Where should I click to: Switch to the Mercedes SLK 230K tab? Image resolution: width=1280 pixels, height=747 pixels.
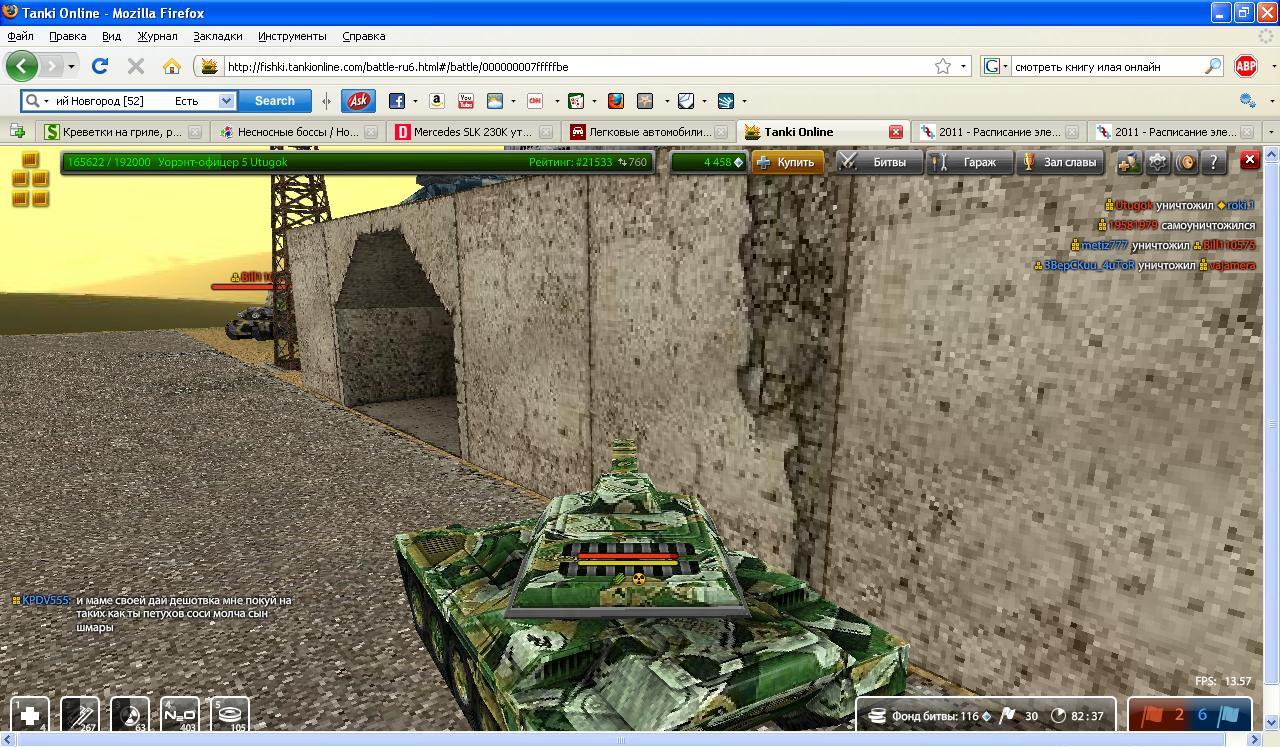(474, 132)
